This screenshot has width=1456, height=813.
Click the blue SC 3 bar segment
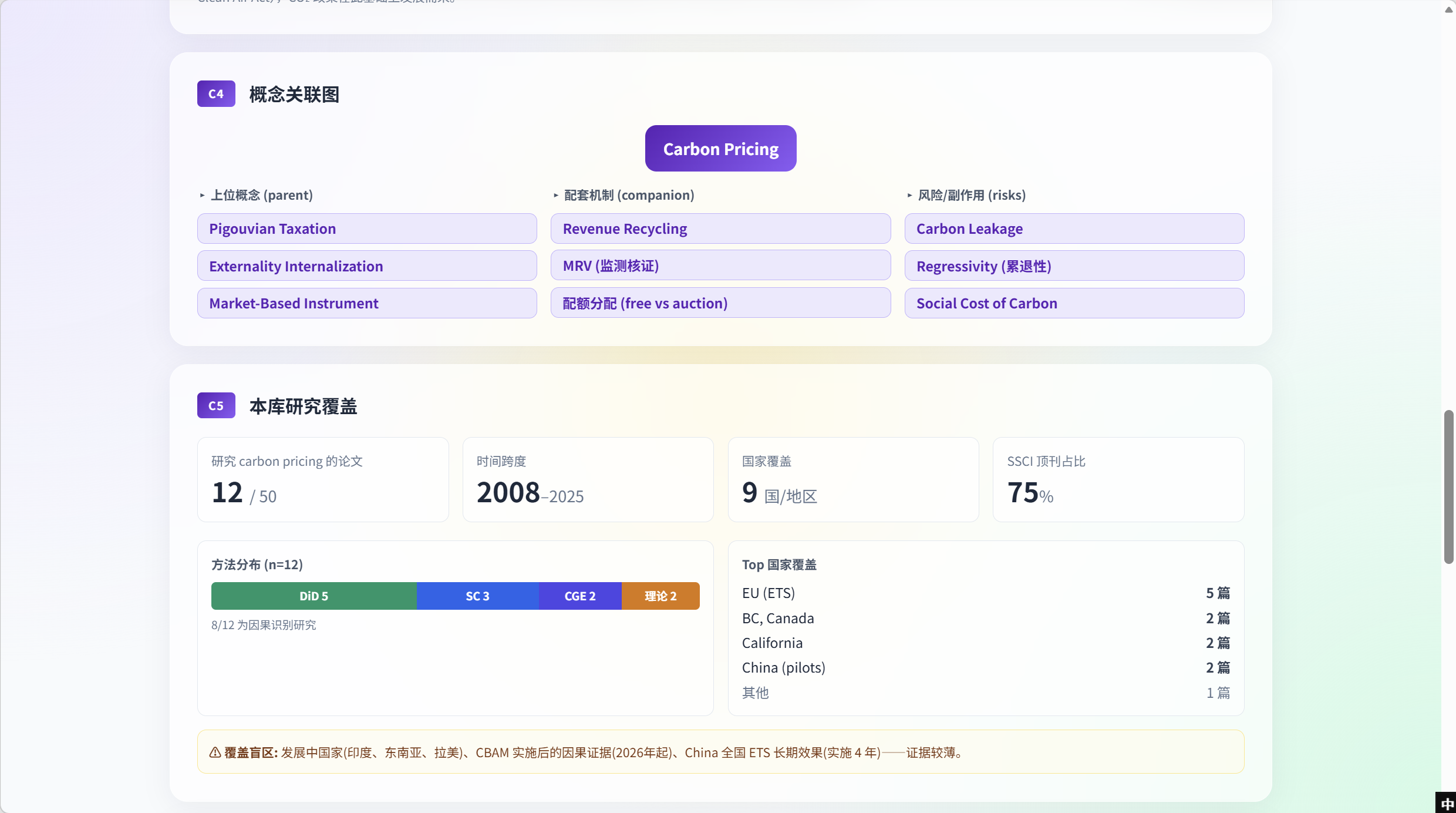[477, 596]
